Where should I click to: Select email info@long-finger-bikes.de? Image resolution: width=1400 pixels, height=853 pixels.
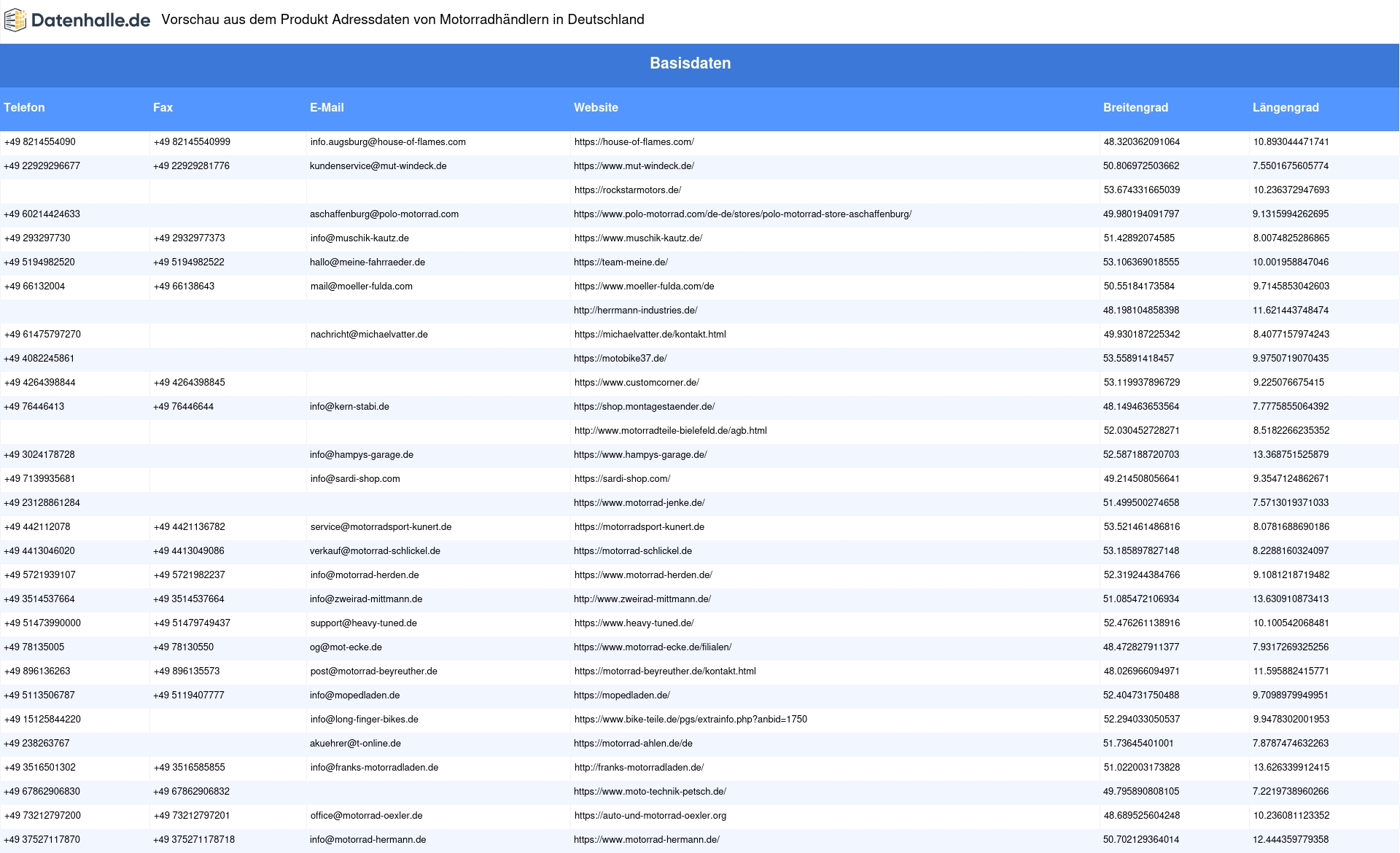point(364,720)
